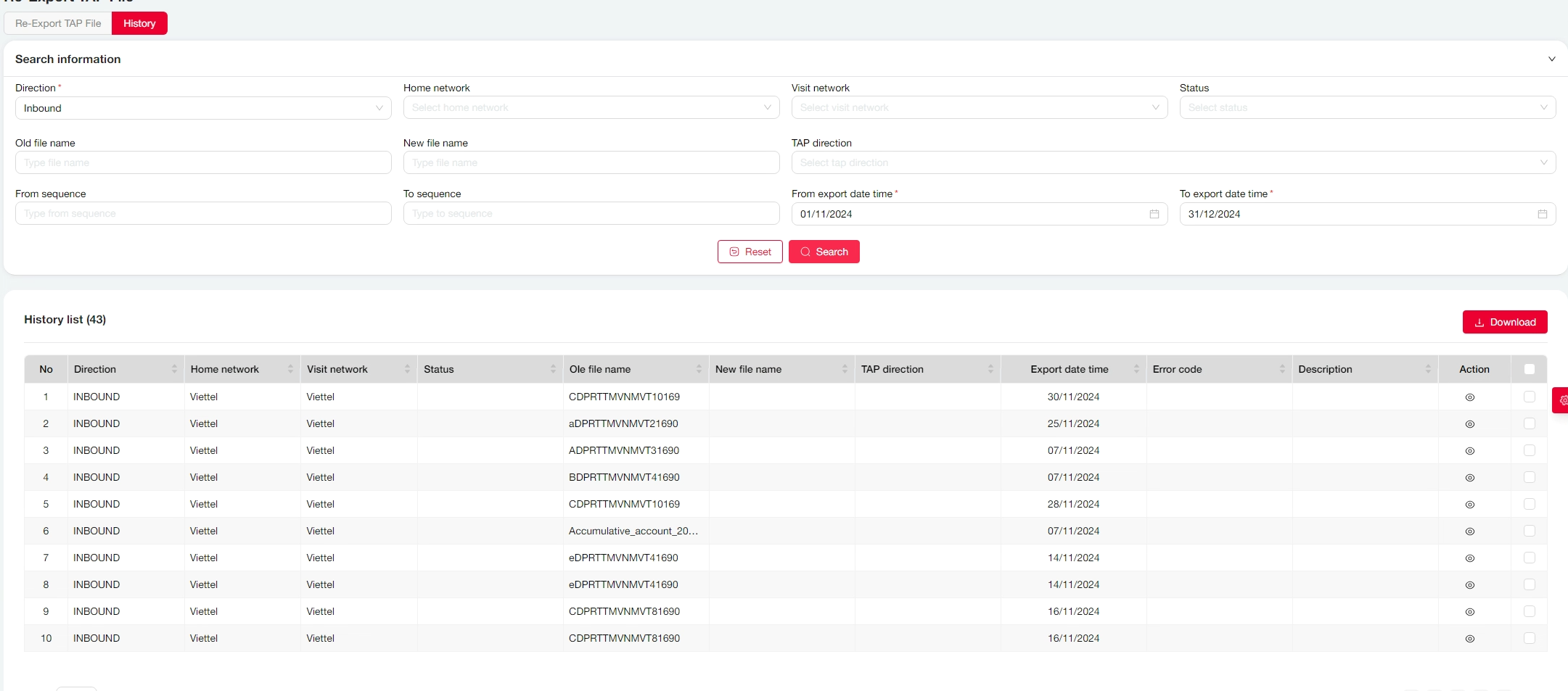Open the Direction dropdown showing Inbound
This screenshot has height=691, width=1568.
click(x=203, y=108)
